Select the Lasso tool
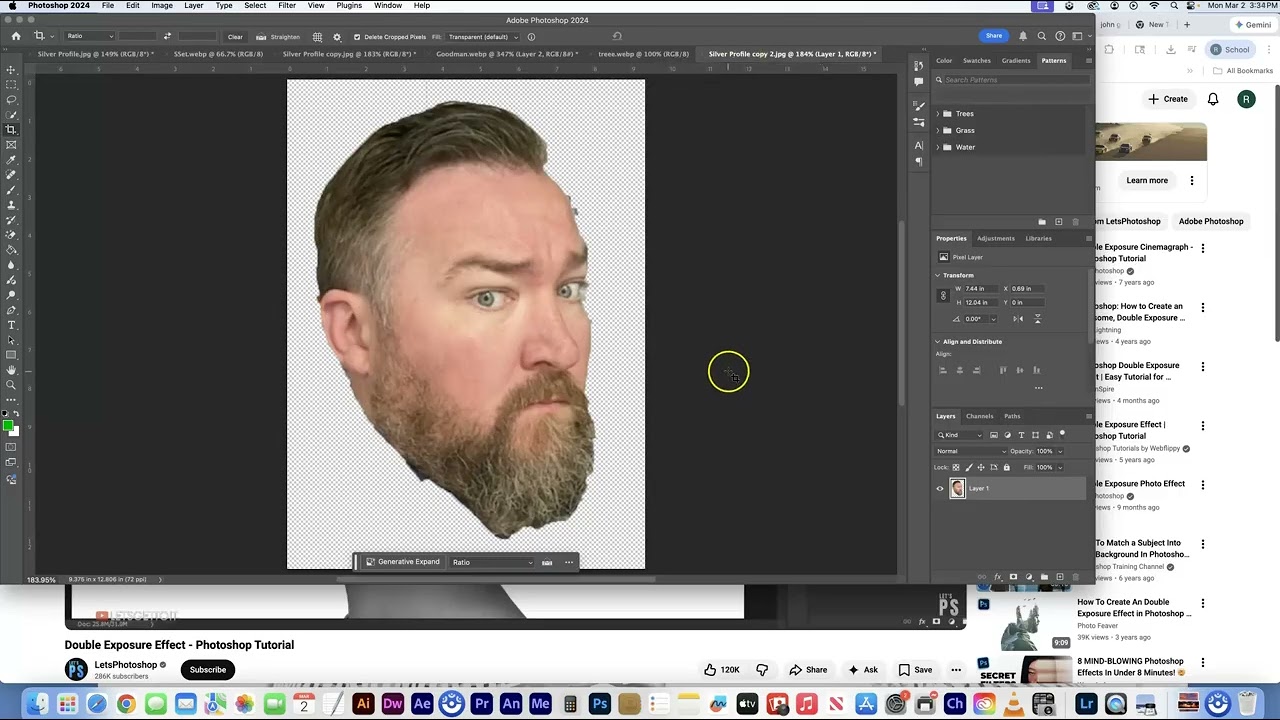This screenshot has height=720, width=1280. point(11,99)
